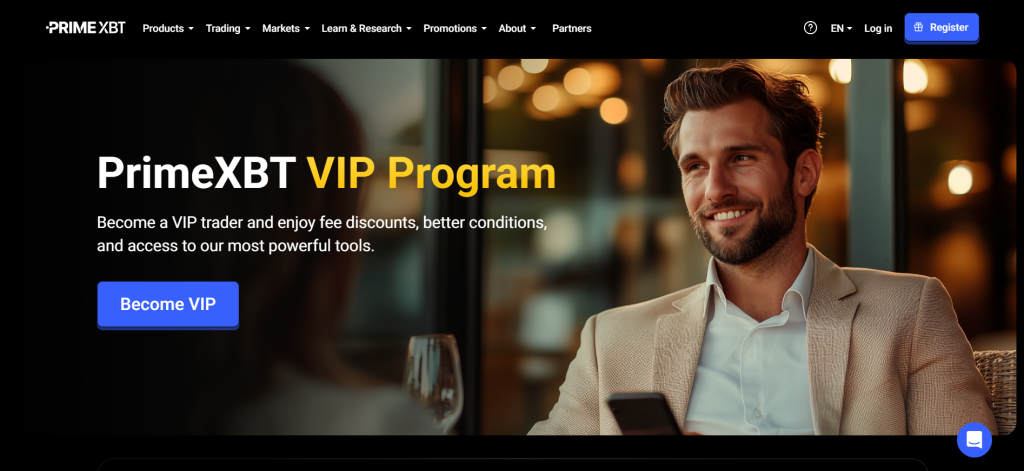Go to the Partners page
1024x471 pixels.
coord(571,29)
